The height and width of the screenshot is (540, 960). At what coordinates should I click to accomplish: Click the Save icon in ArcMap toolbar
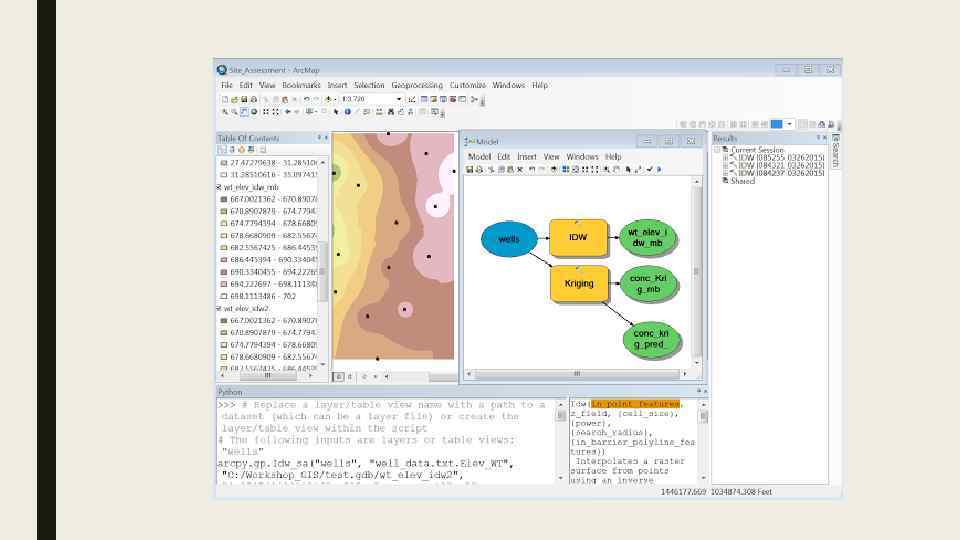pyautogui.click(x=243, y=99)
